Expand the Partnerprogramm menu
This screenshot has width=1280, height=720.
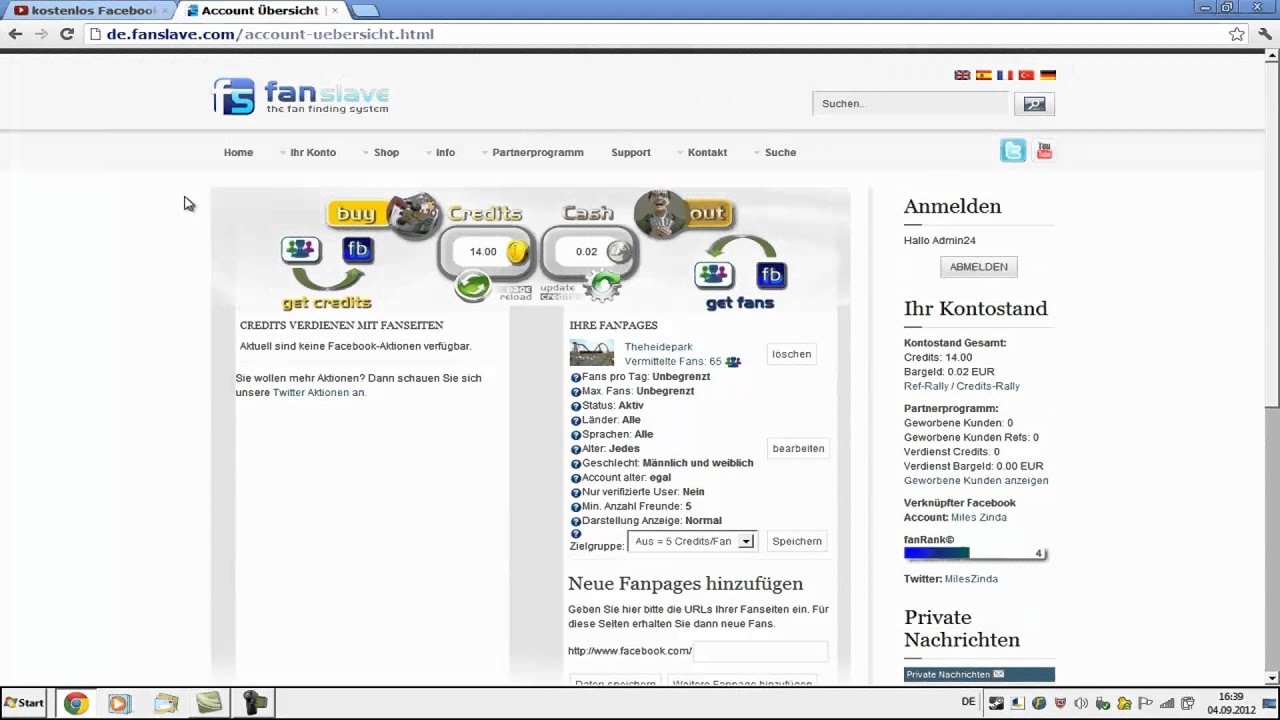coord(537,153)
